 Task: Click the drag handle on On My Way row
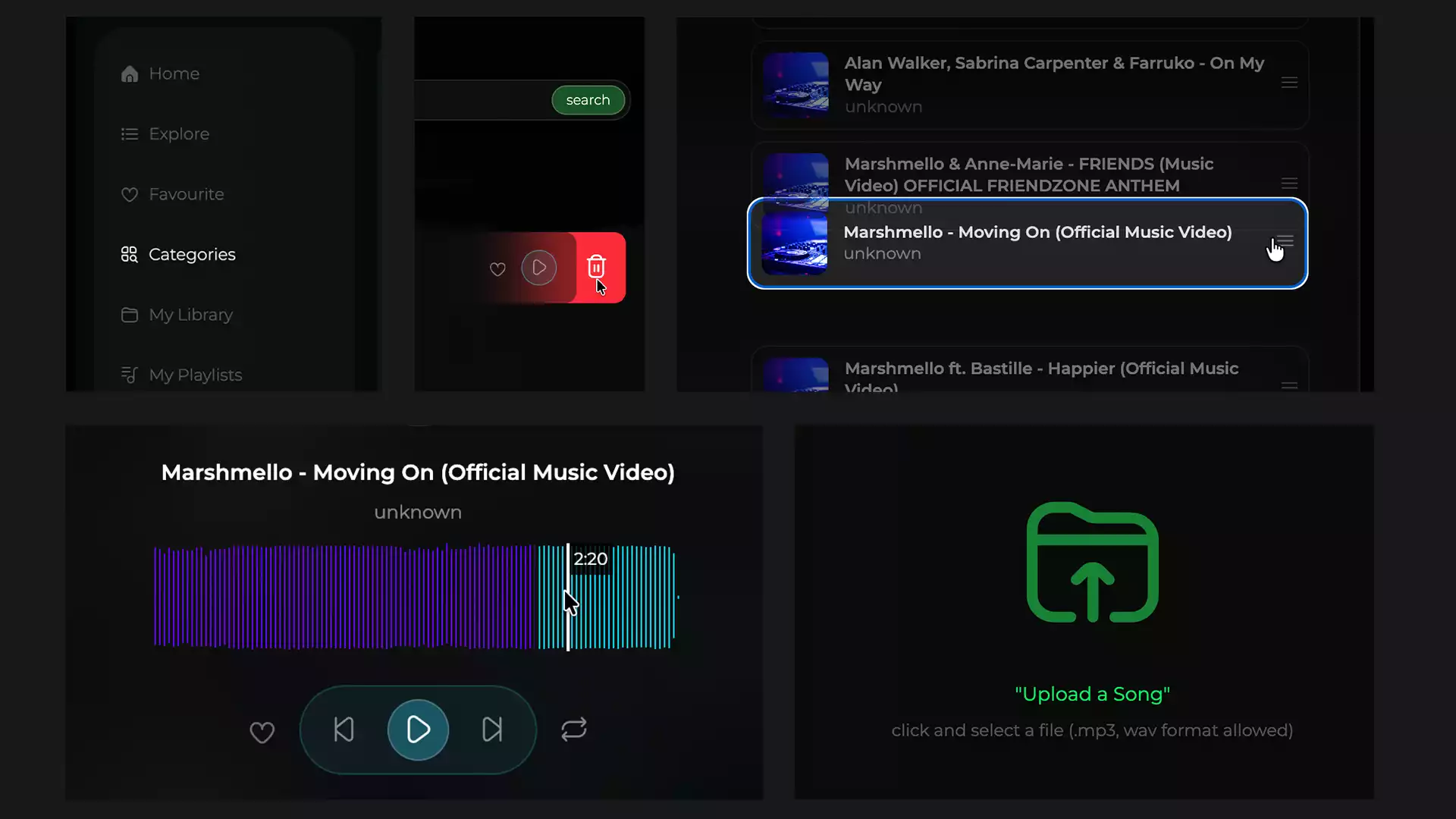click(1289, 83)
